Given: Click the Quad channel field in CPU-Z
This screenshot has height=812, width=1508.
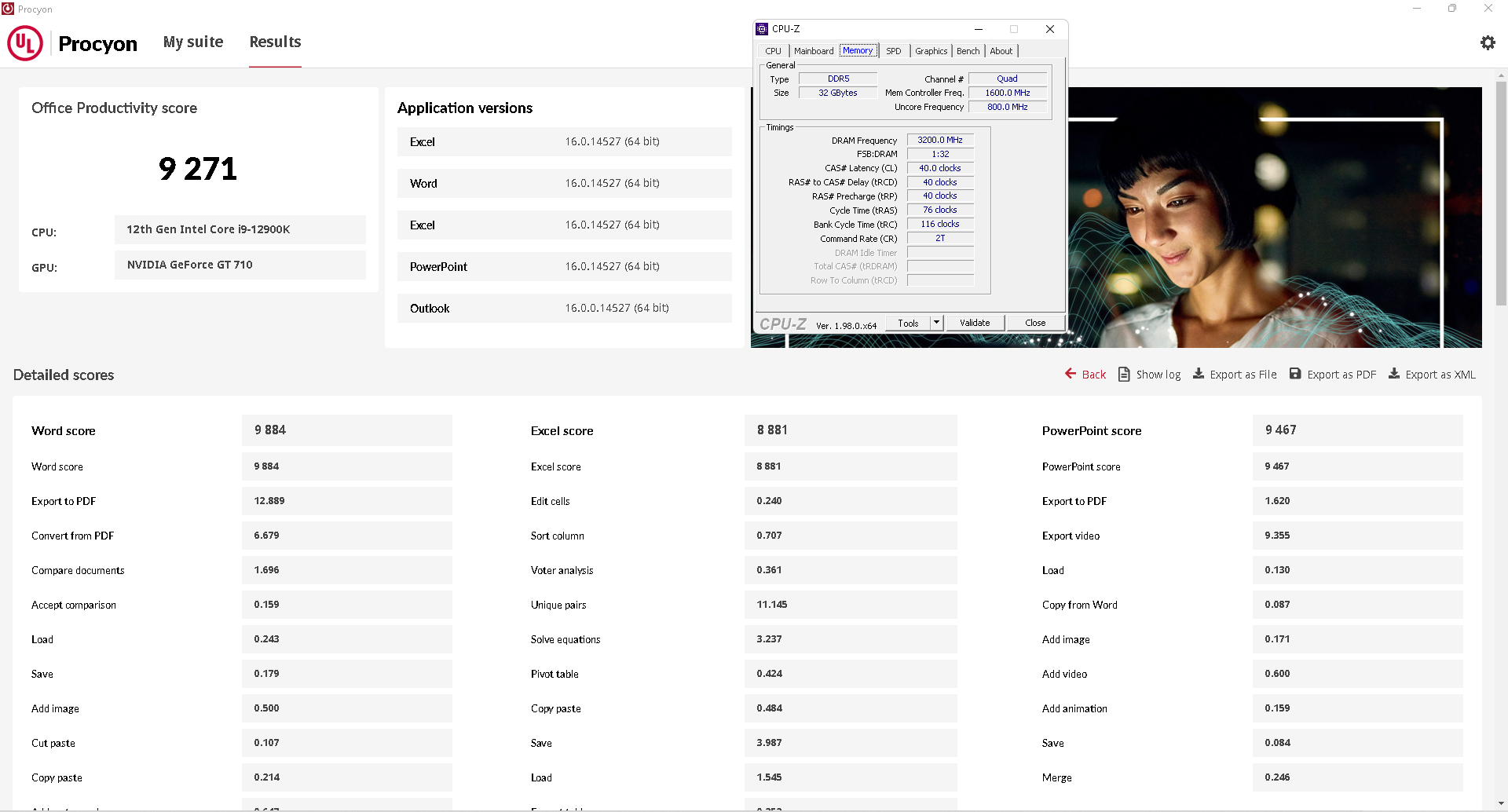Looking at the screenshot, I should click(x=1007, y=79).
